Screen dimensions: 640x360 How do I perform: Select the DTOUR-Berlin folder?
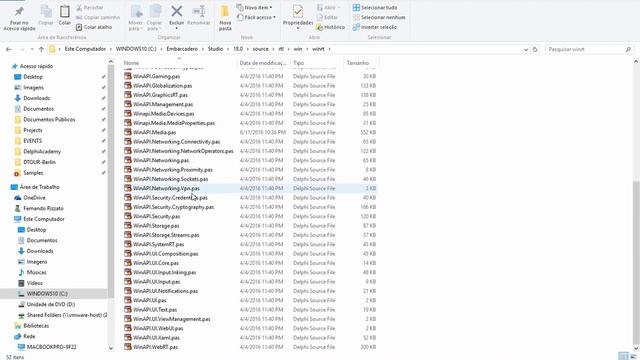(x=35, y=162)
